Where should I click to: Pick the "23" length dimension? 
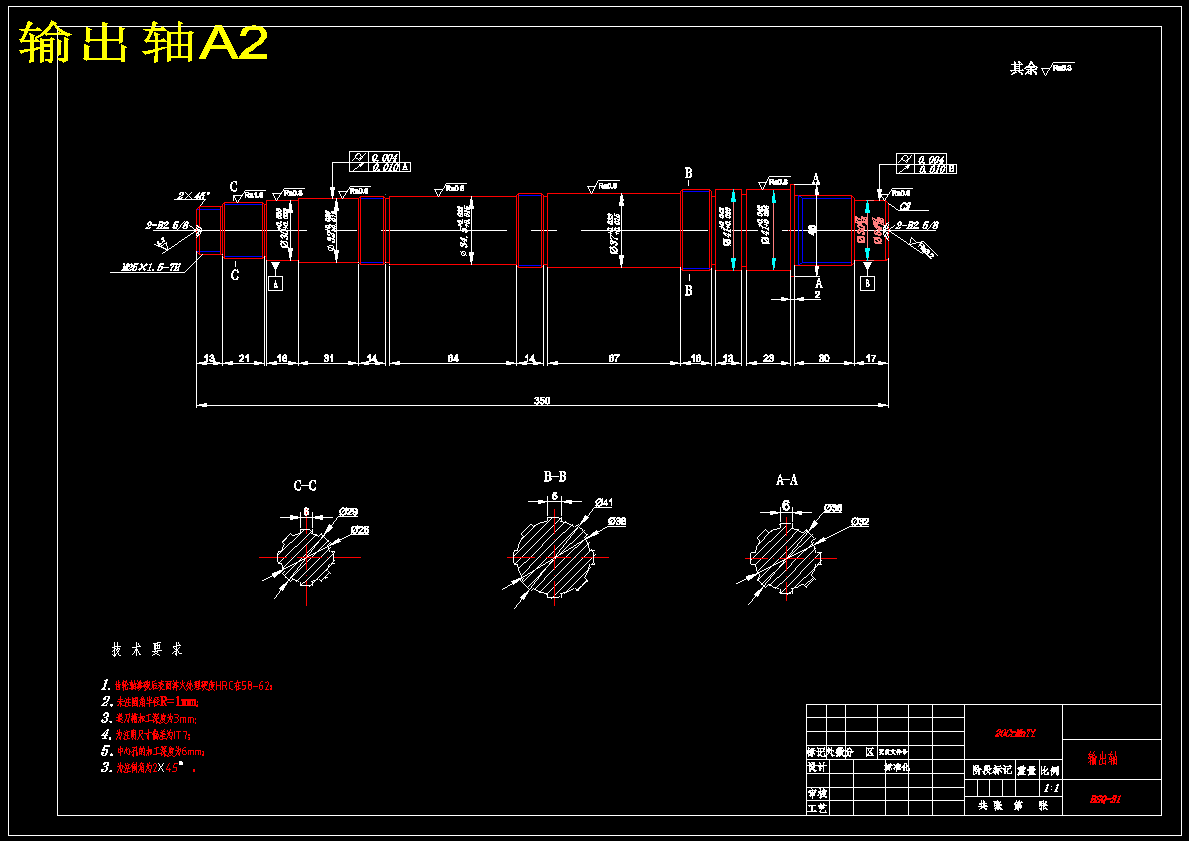768,357
